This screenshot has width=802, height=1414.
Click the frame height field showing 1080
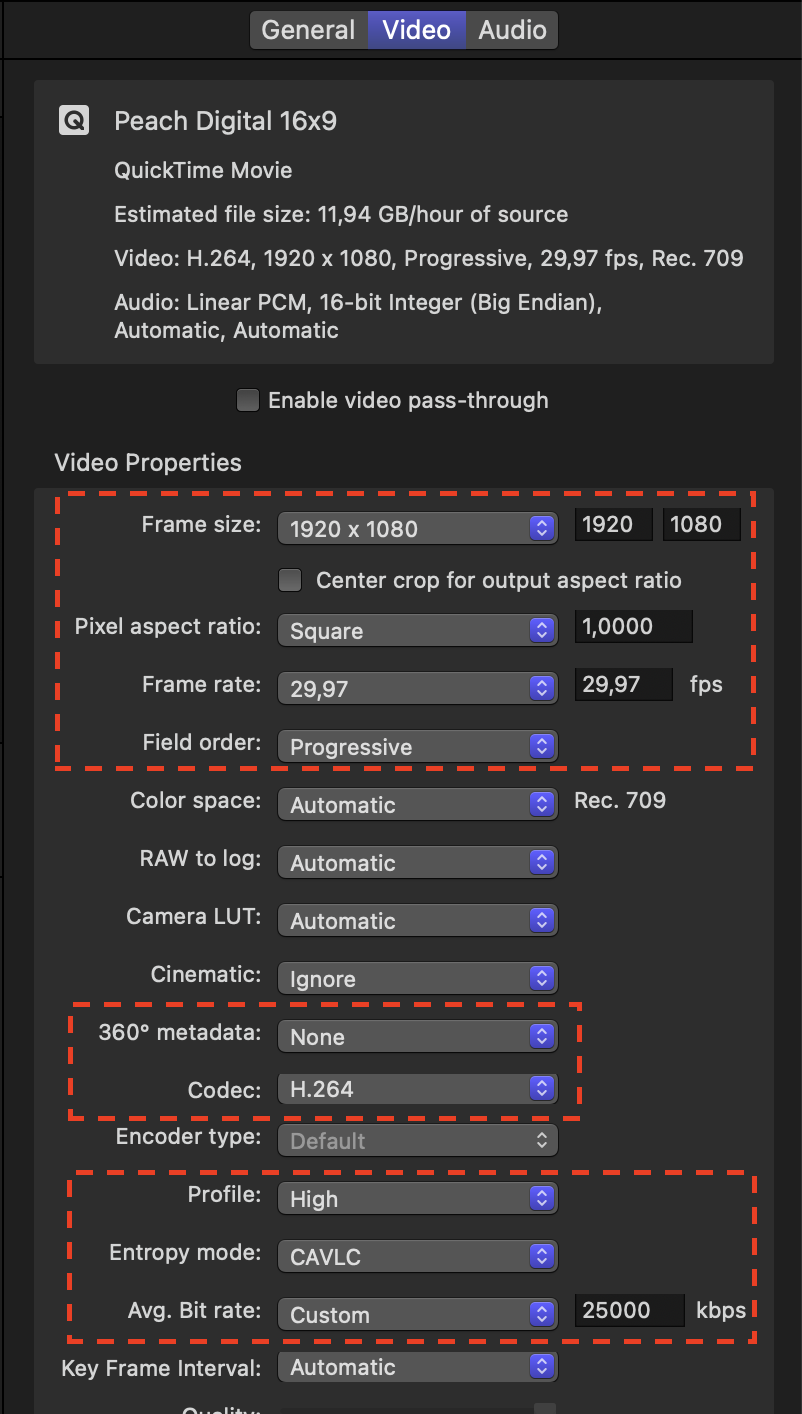pos(701,525)
